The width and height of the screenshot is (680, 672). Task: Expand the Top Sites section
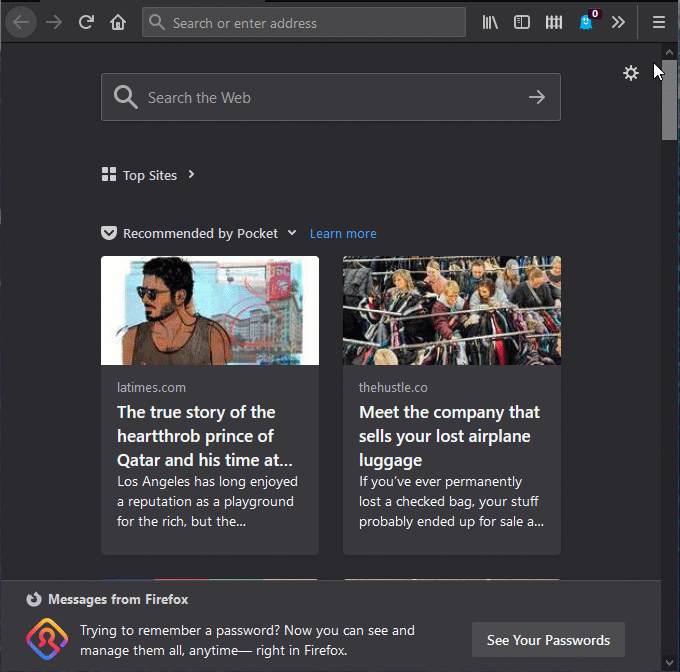(191, 175)
